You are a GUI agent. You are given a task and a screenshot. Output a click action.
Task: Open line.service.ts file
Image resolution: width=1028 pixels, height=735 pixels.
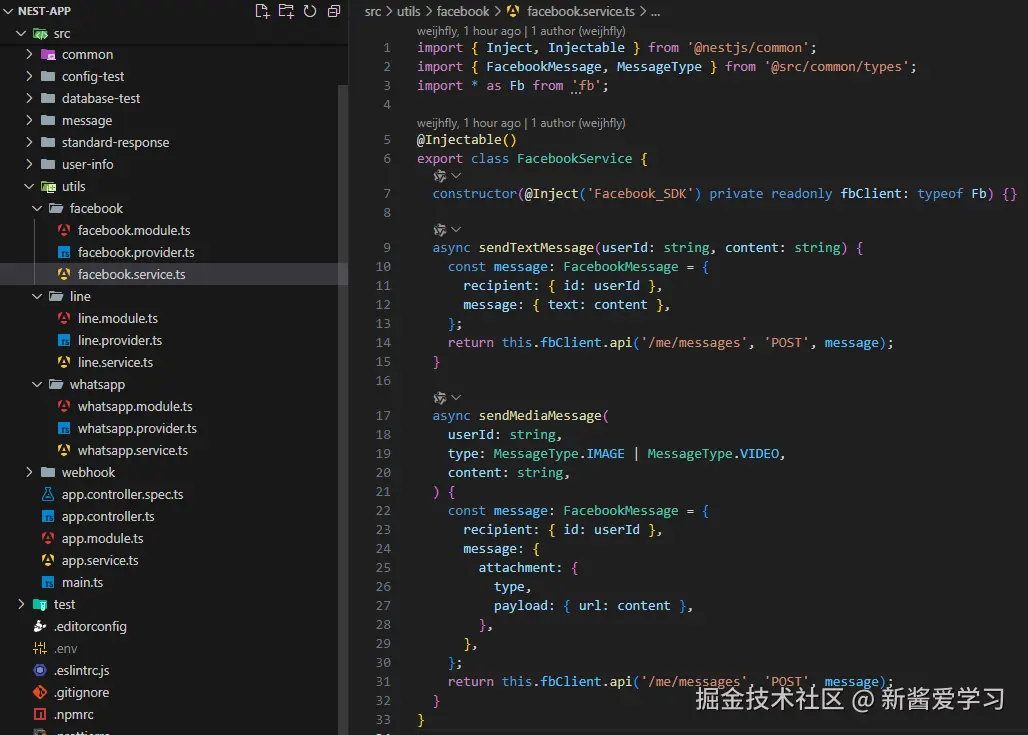click(x=115, y=362)
